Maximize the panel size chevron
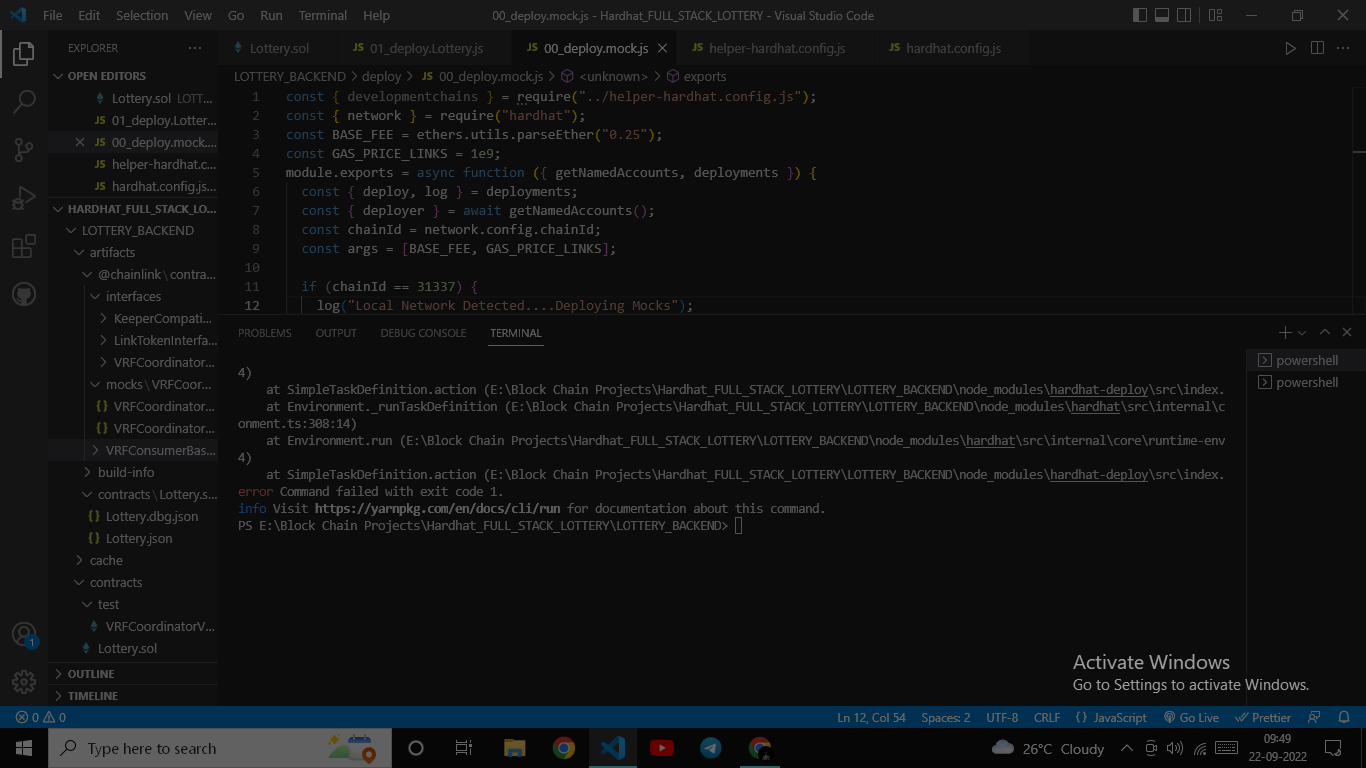Viewport: 1366px width, 768px height. (1325, 333)
